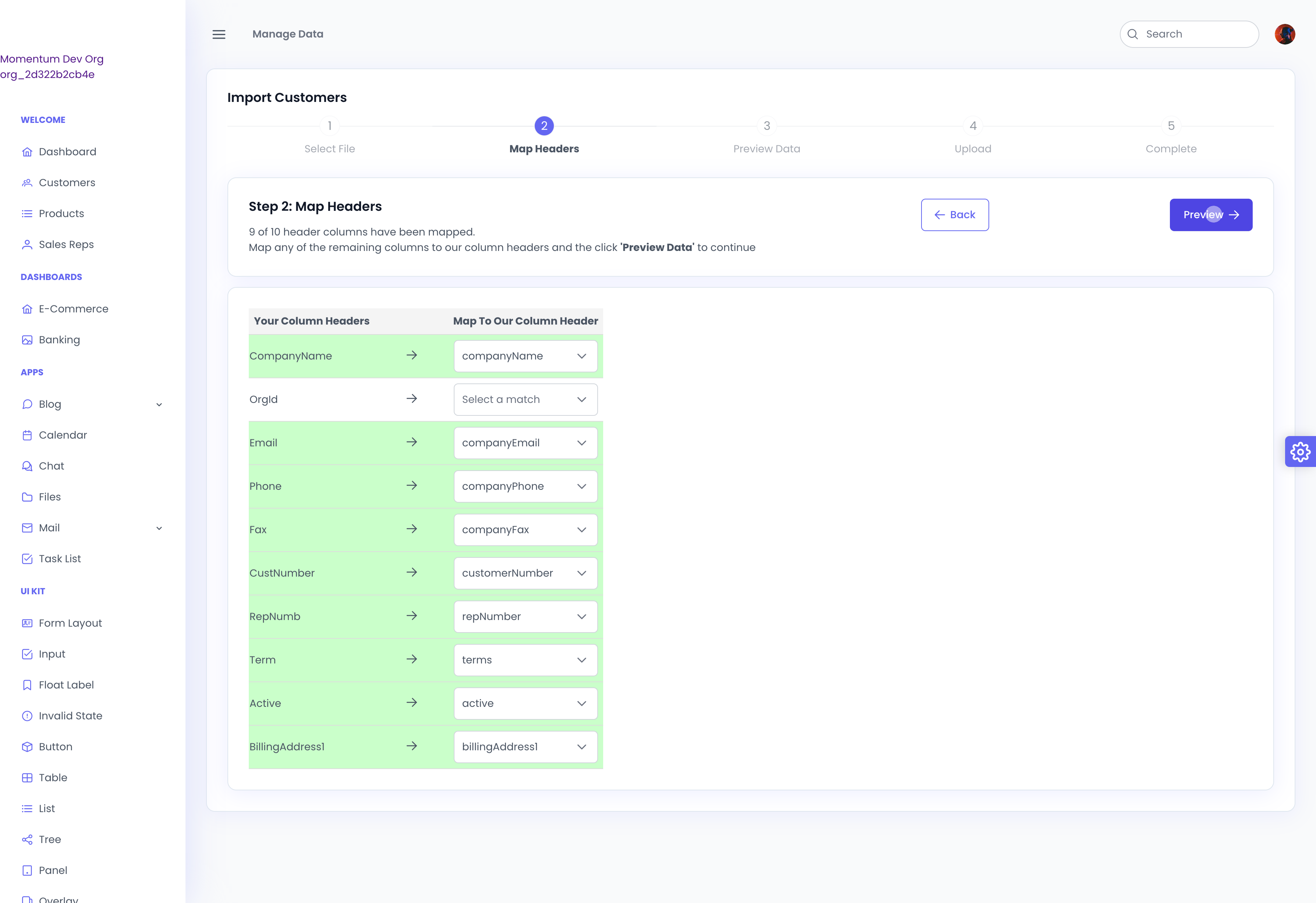Open the terms mapping dropdown
The height and width of the screenshot is (903, 1316).
(526, 659)
